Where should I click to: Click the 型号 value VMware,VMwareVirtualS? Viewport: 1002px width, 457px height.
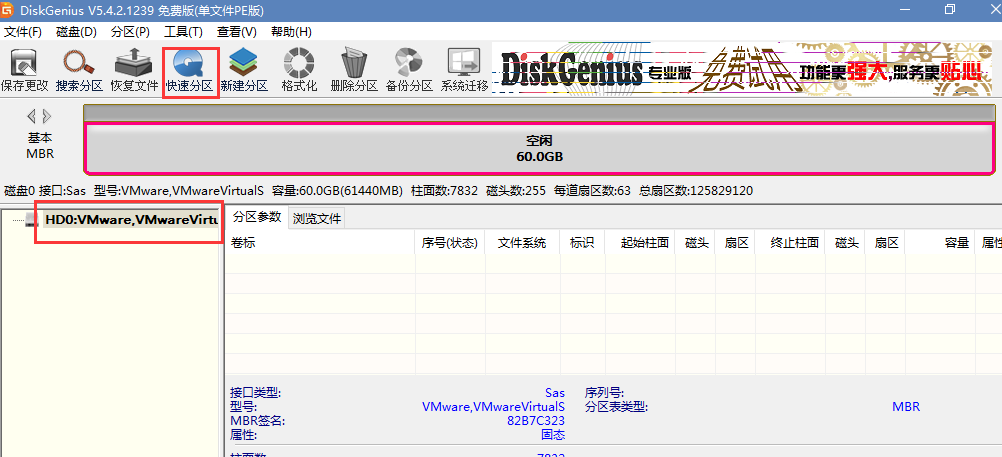[493, 407]
